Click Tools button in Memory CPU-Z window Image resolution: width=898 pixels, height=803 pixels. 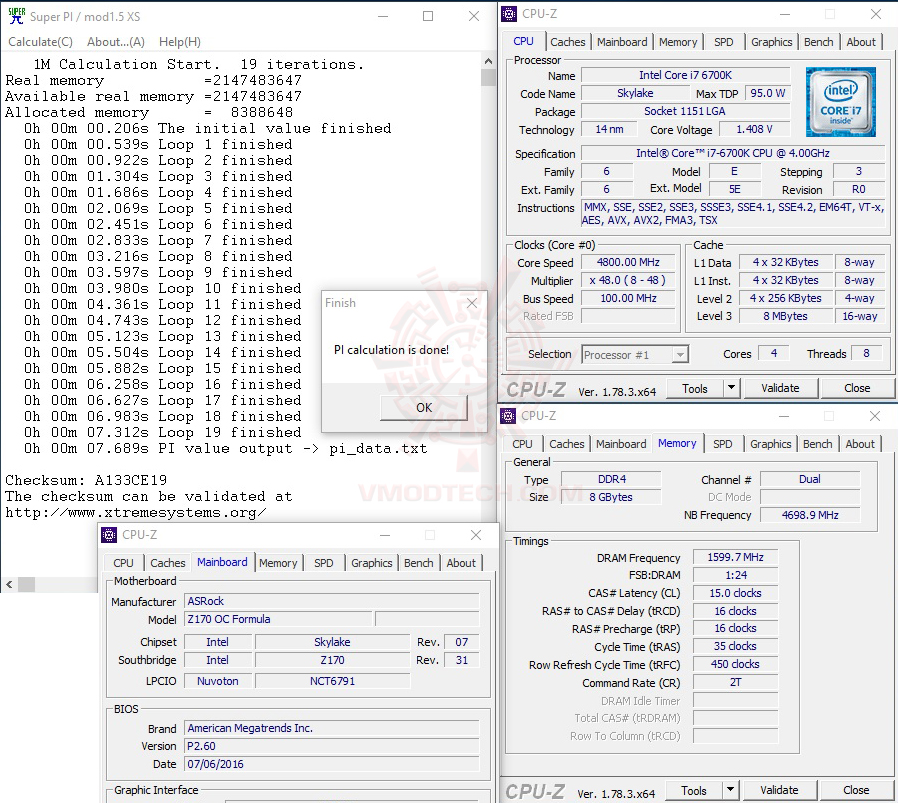pyautogui.click(x=694, y=791)
